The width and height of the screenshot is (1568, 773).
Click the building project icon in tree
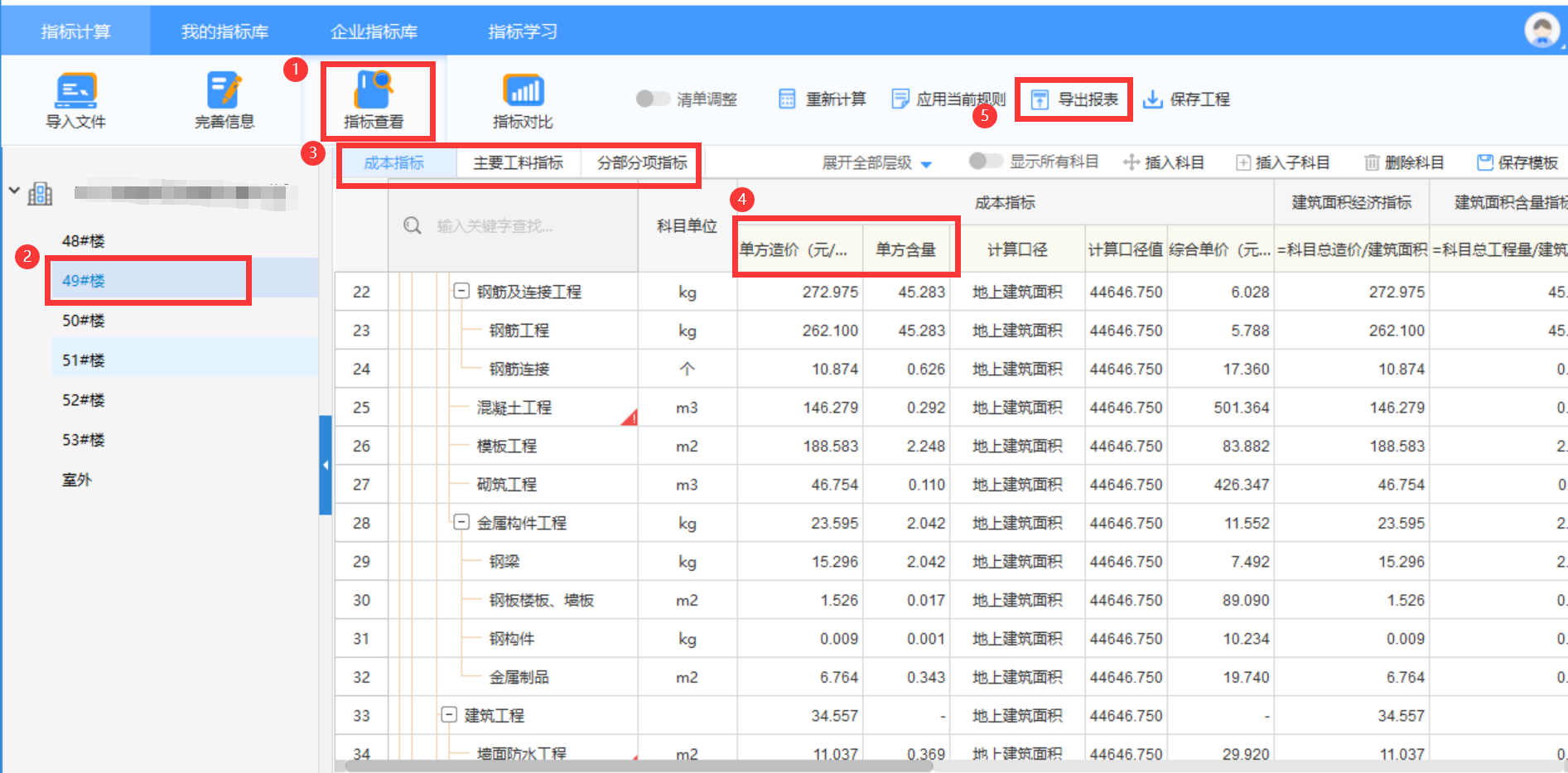(40, 194)
